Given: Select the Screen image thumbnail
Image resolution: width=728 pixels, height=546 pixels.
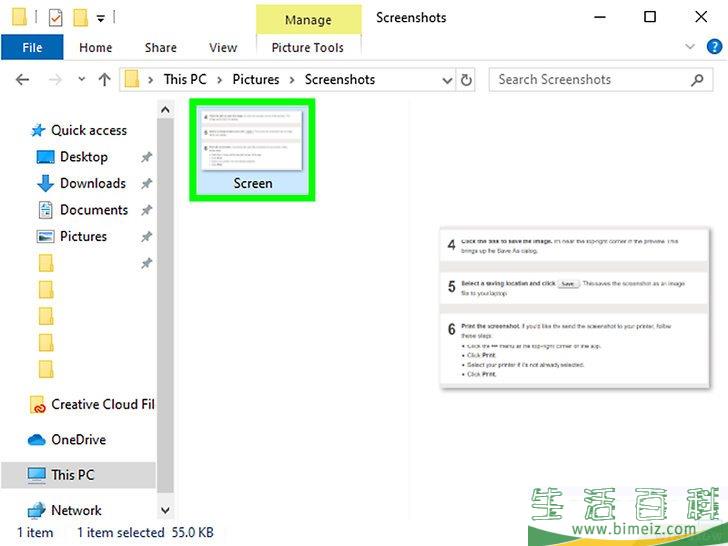Looking at the screenshot, I should (x=252, y=148).
